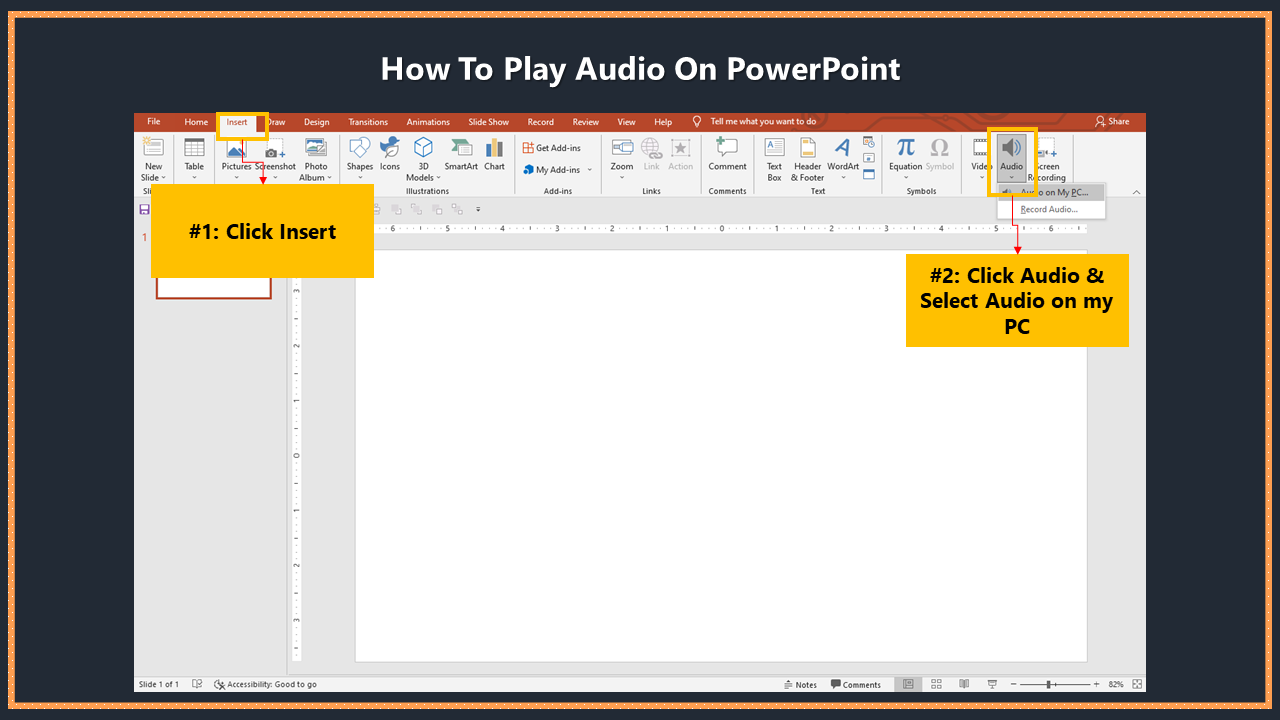Image resolution: width=1280 pixels, height=720 pixels.
Task: Click the Action icon
Action: point(681,148)
